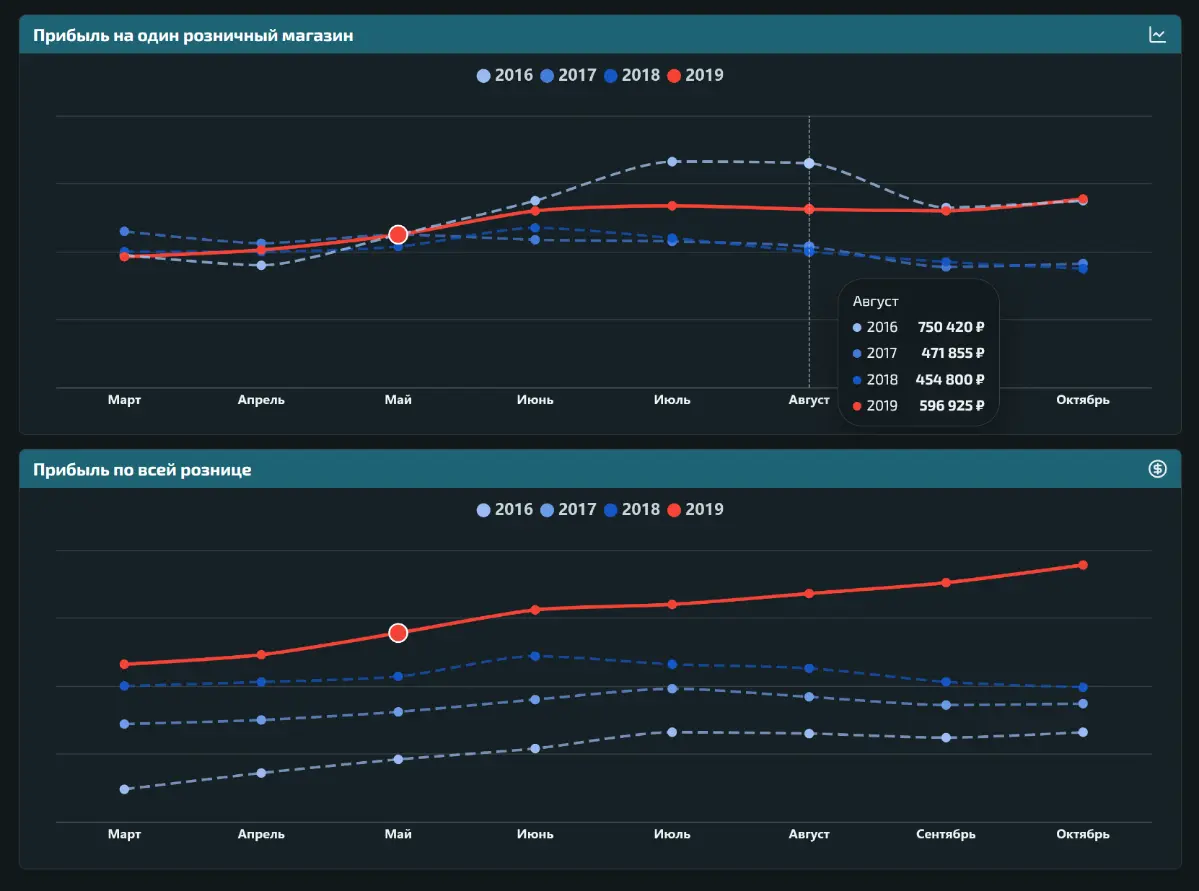Click the tooltip value '750 420 ₽'
The image size is (1199, 891).
click(x=950, y=327)
